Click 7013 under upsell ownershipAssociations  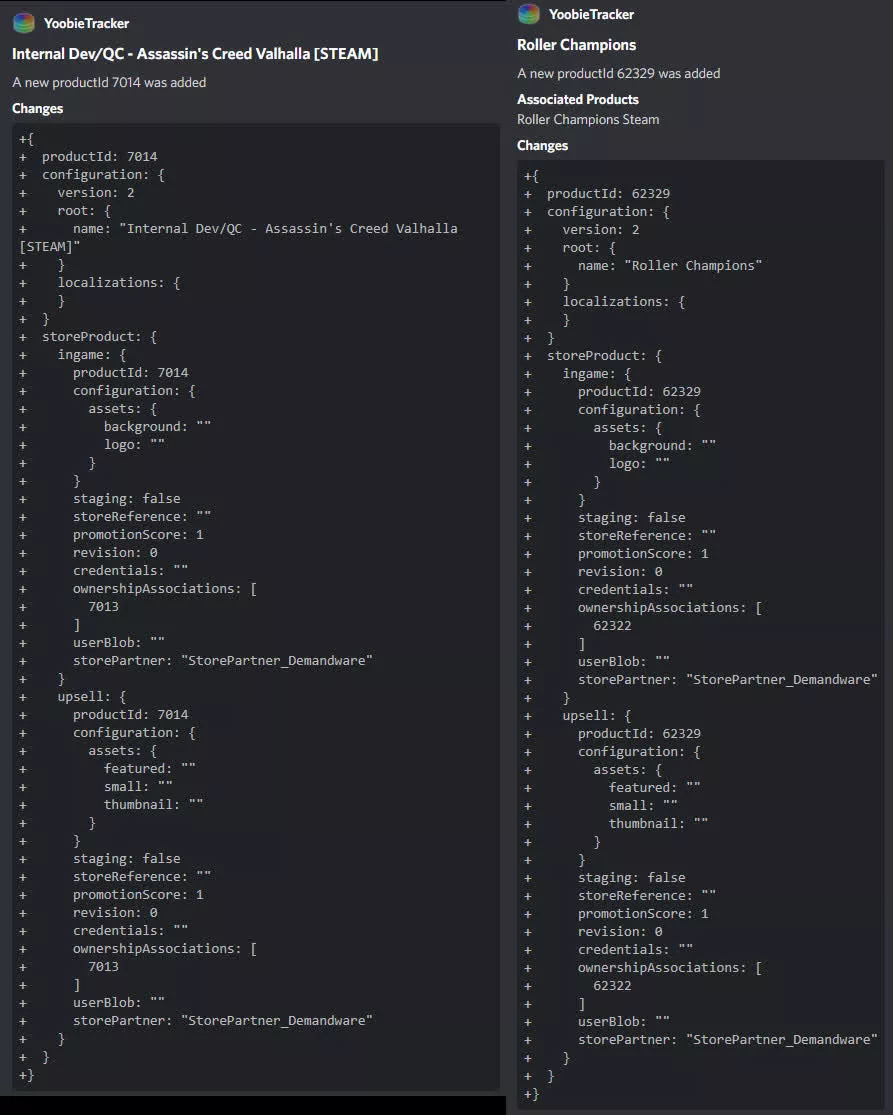coord(103,967)
